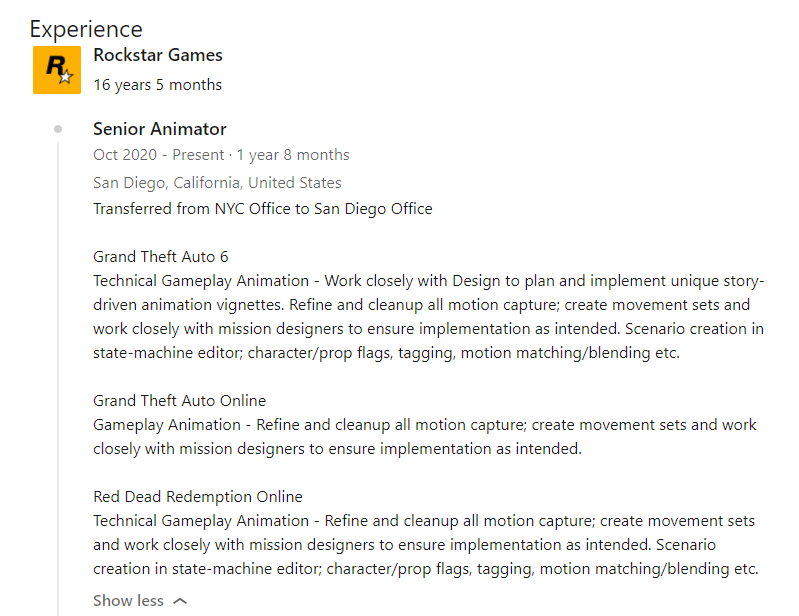Click the story-driven animation vignettes description paragraph
Screen dimensions: 799x616
(x=429, y=317)
